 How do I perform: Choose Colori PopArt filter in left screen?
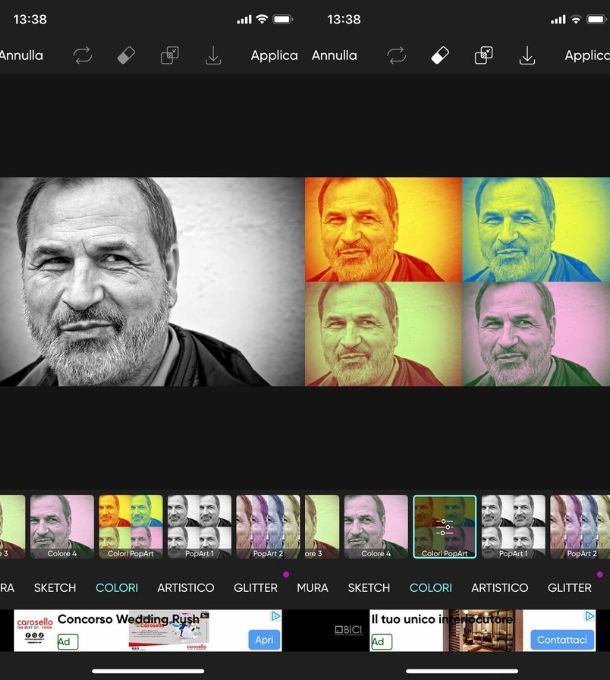pos(130,526)
